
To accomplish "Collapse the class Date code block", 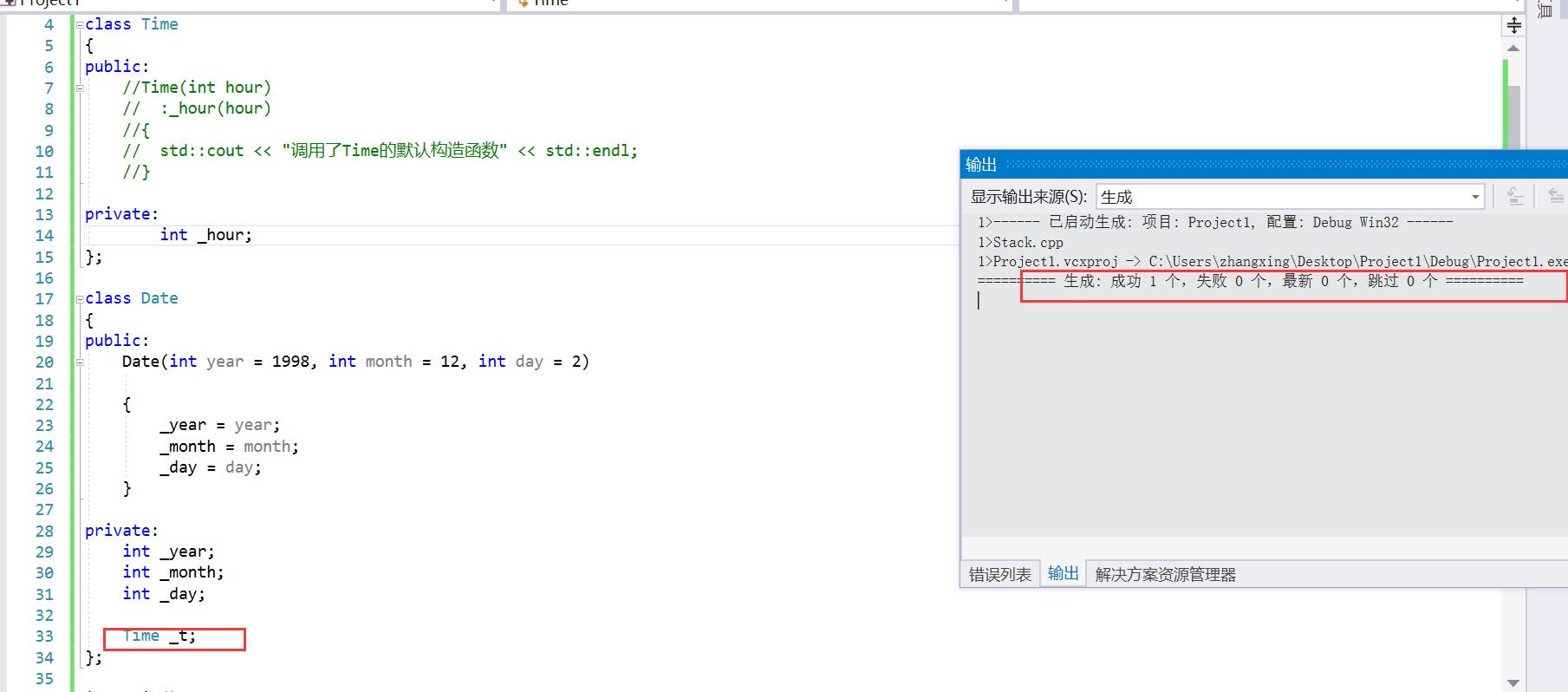I will click(80, 298).
